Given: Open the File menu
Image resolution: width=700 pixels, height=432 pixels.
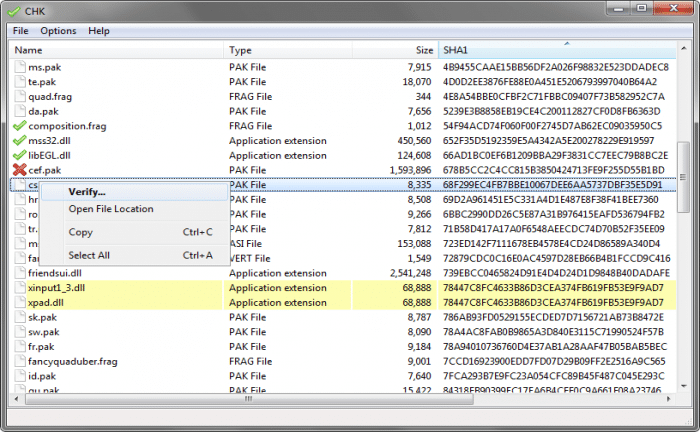Looking at the screenshot, I should coord(21,31).
